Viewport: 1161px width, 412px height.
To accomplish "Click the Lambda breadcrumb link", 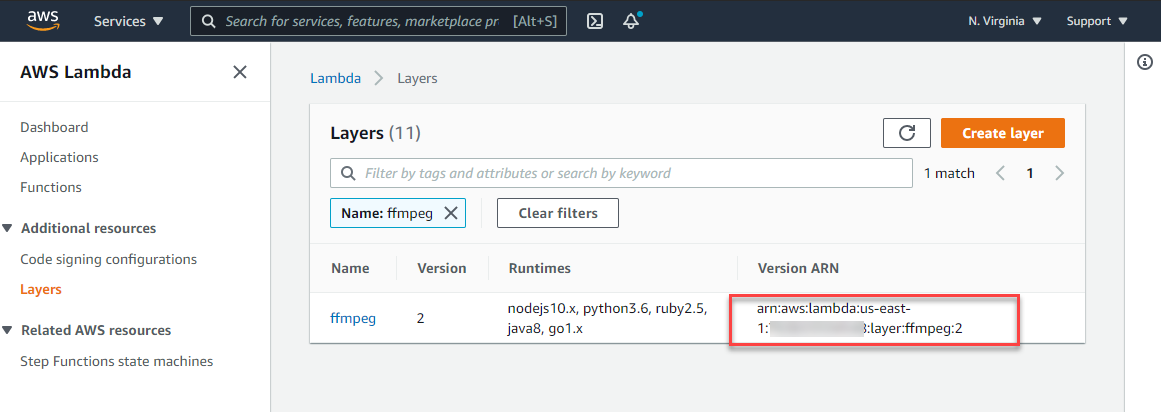I will 335,78.
